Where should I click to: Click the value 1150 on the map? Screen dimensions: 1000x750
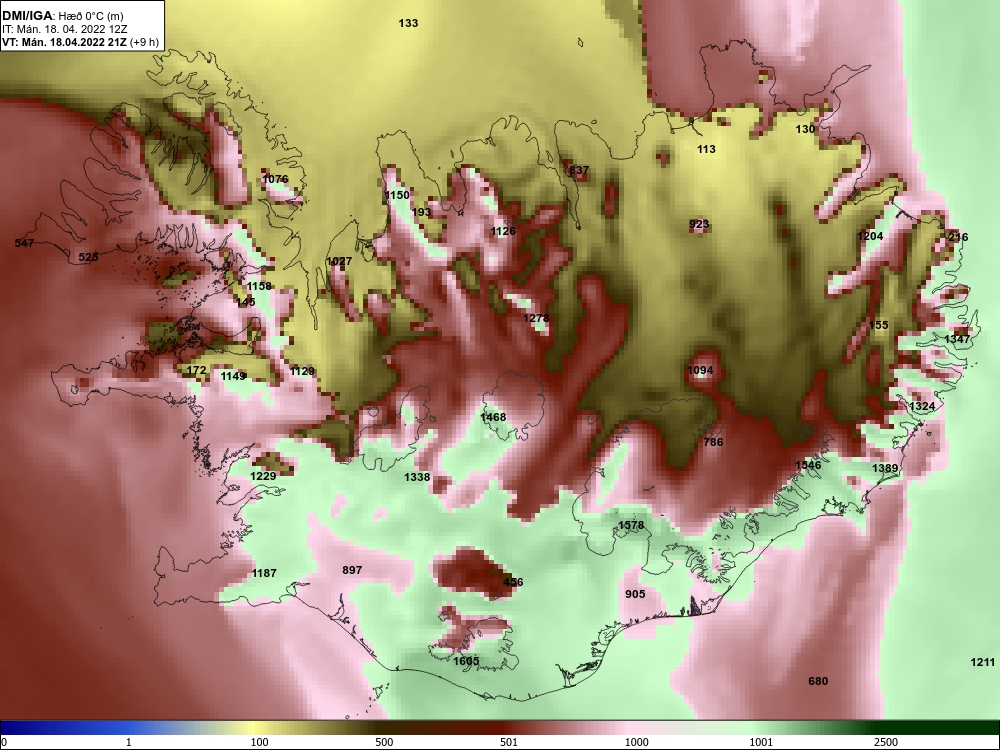tap(397, 195)
